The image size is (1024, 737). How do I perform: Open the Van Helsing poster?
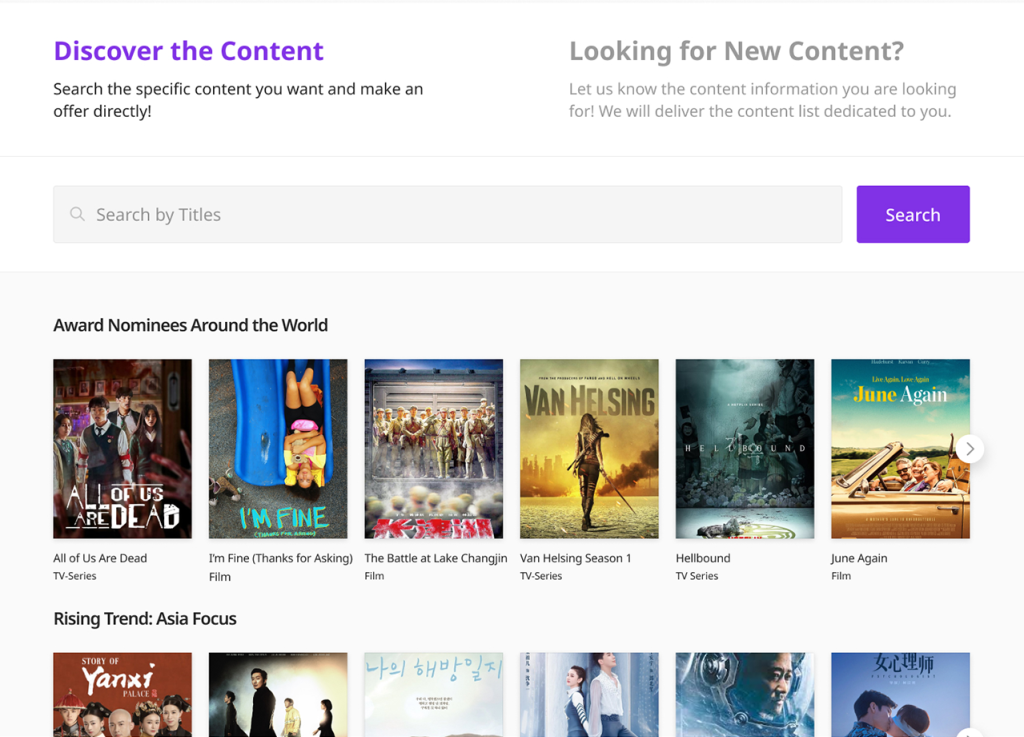589,448
